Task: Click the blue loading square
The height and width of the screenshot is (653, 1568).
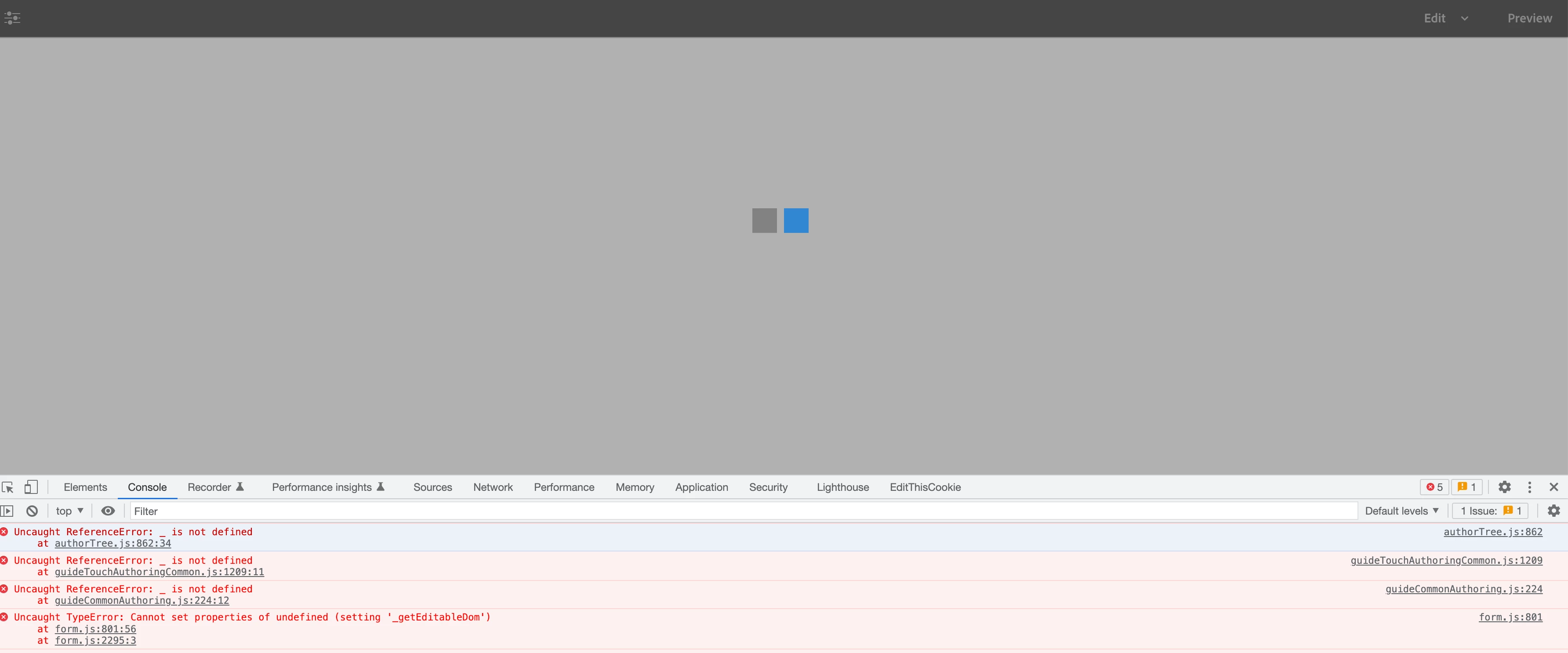Action: [795, 220]
